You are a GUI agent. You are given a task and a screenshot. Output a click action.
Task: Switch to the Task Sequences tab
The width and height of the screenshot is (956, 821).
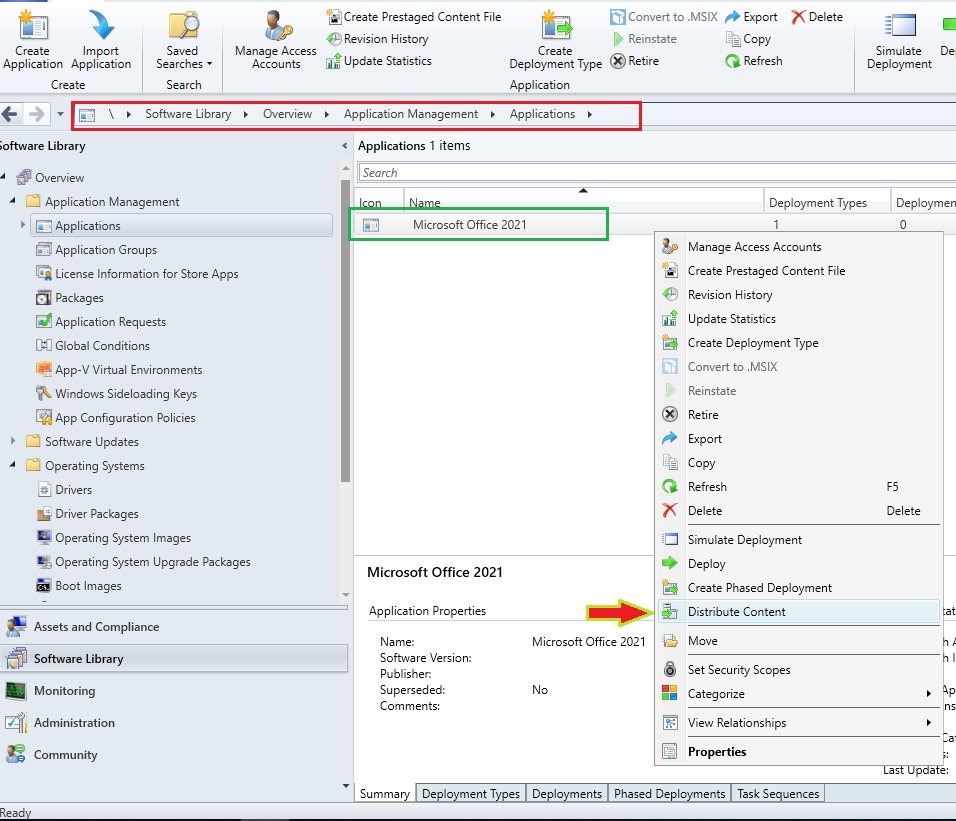click(778, 794)
